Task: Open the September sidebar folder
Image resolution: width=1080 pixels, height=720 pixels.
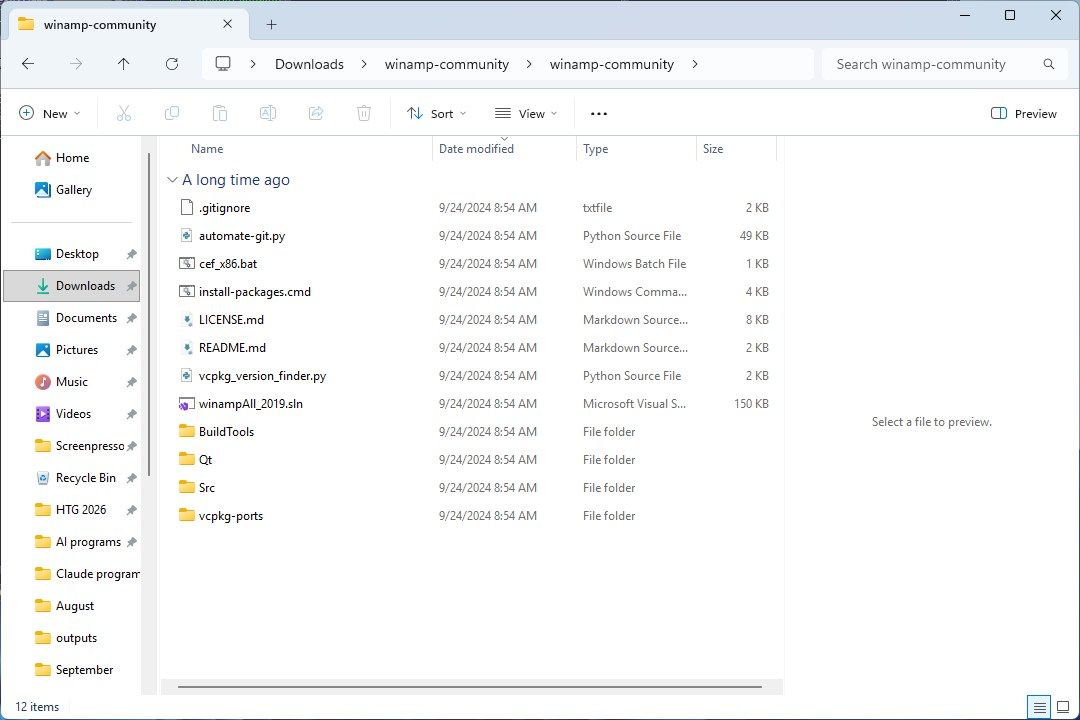Action: click(73, 670)
